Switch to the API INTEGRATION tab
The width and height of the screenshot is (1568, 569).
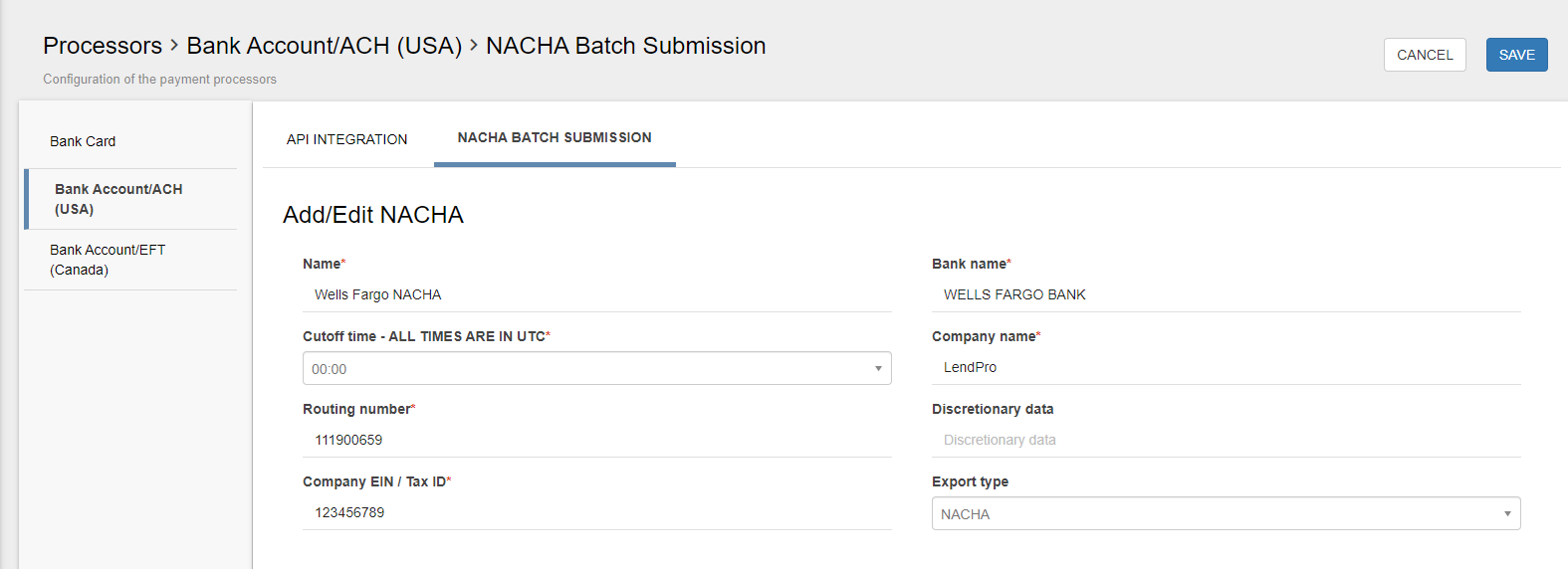pyautogui.click(x=346, y=139)
